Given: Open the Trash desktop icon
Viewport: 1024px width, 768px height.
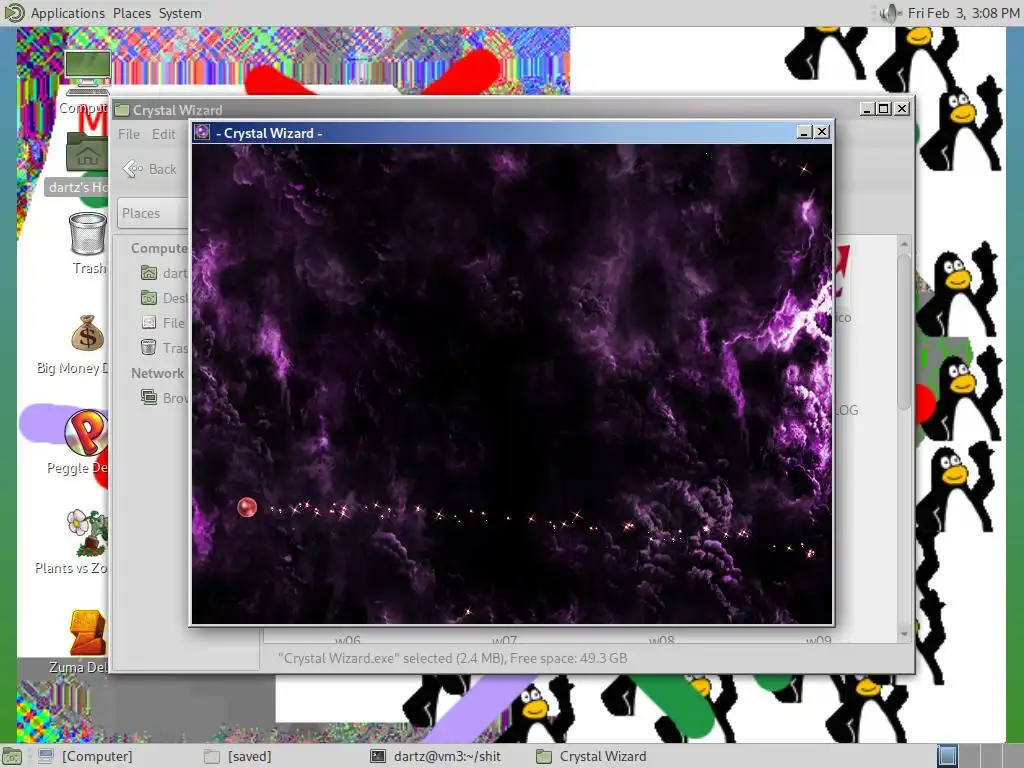Looking at the screenshot, I should 88,234.
